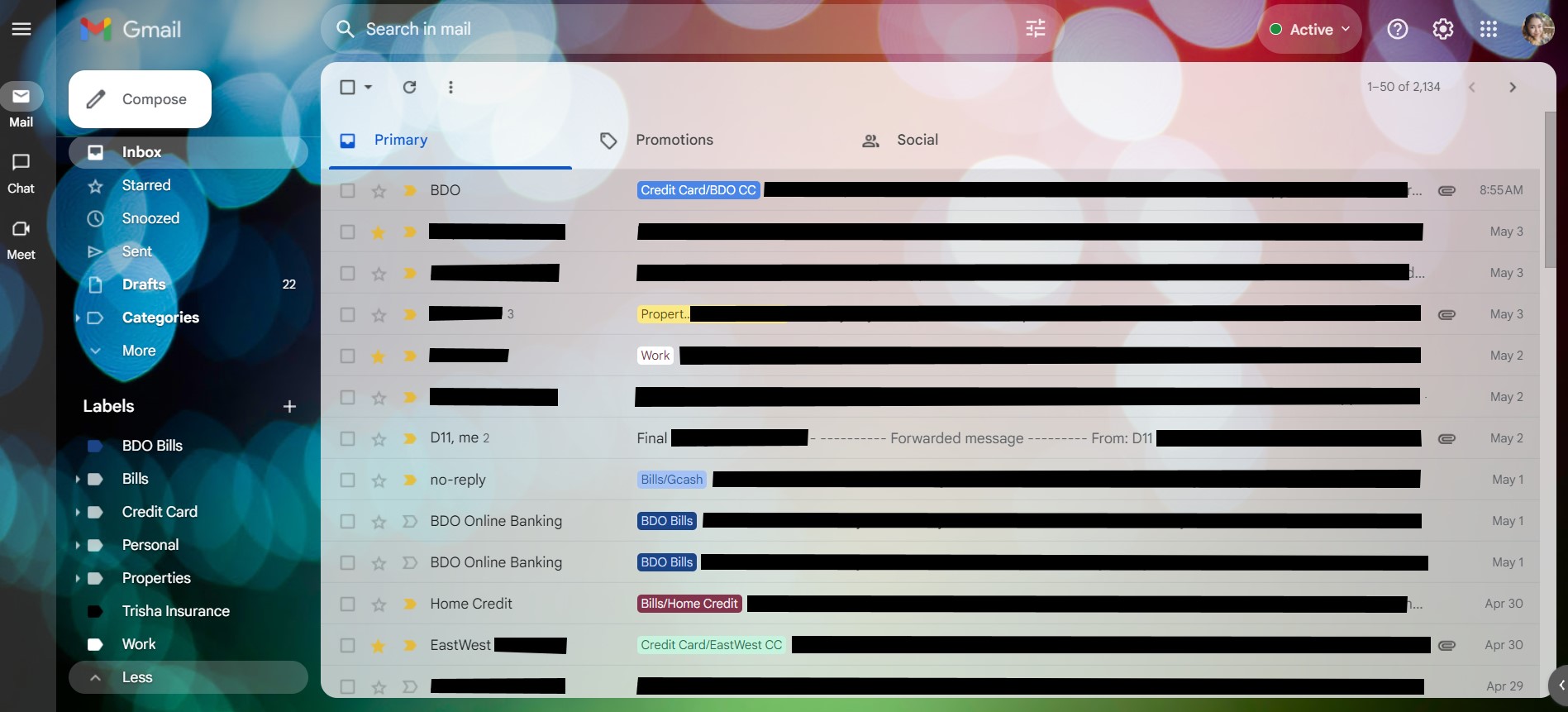Star the D11, me email
Image resolution: width=1568 pixels, height=712 pixels.
point(379,439)
